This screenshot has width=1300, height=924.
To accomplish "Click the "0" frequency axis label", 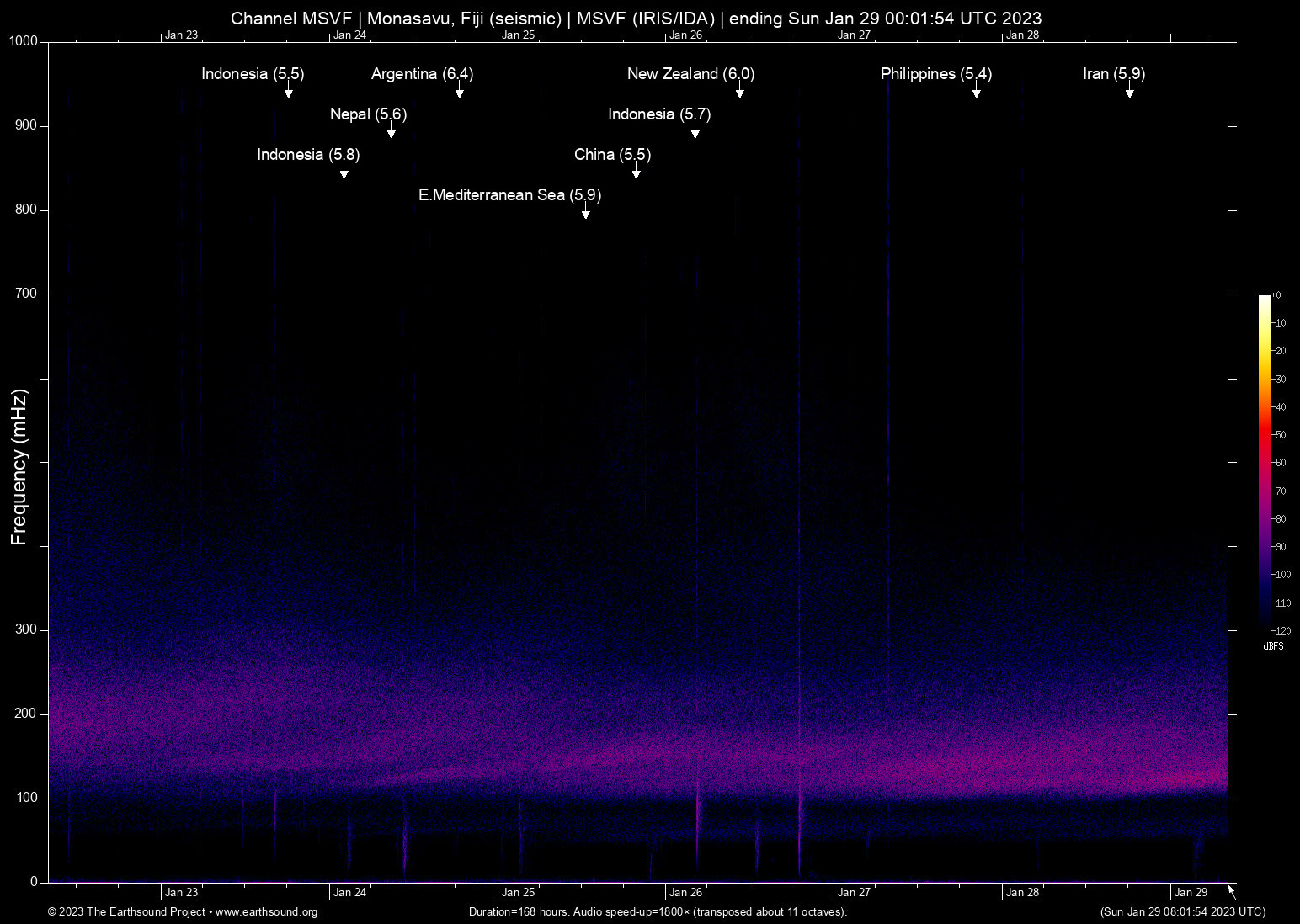I will (35, 882).
